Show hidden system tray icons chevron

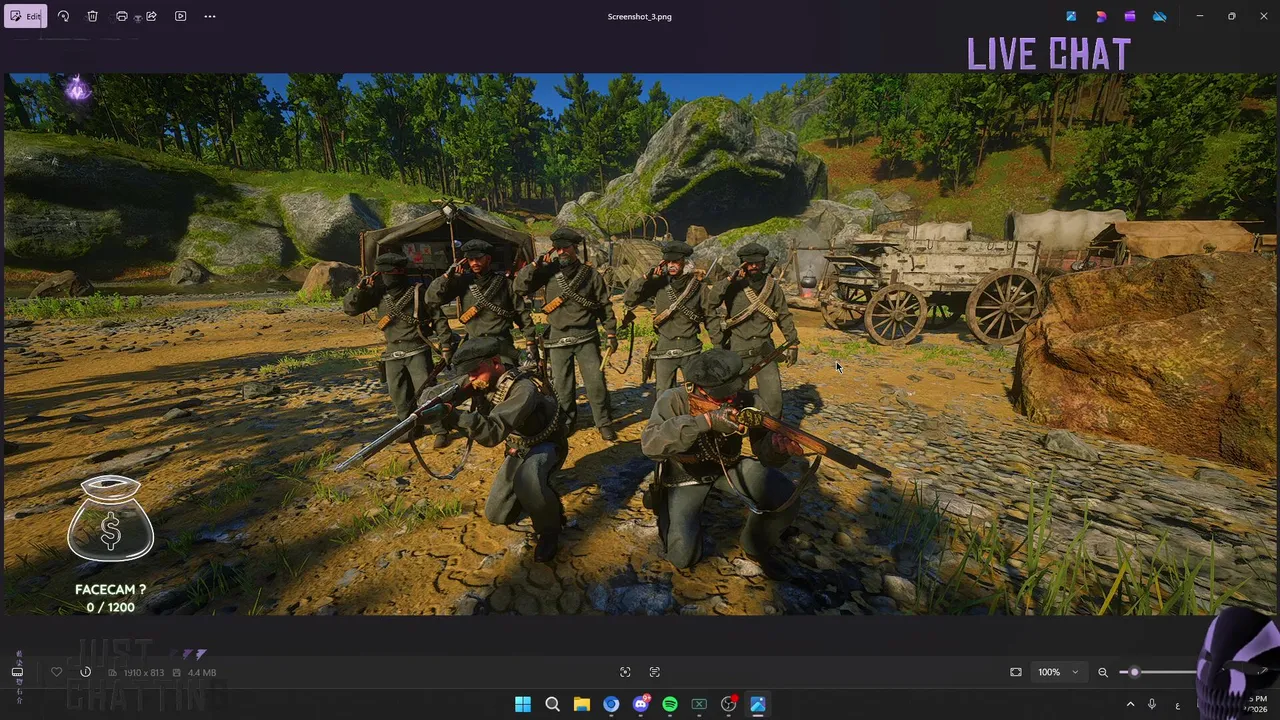coord(1131,704)
